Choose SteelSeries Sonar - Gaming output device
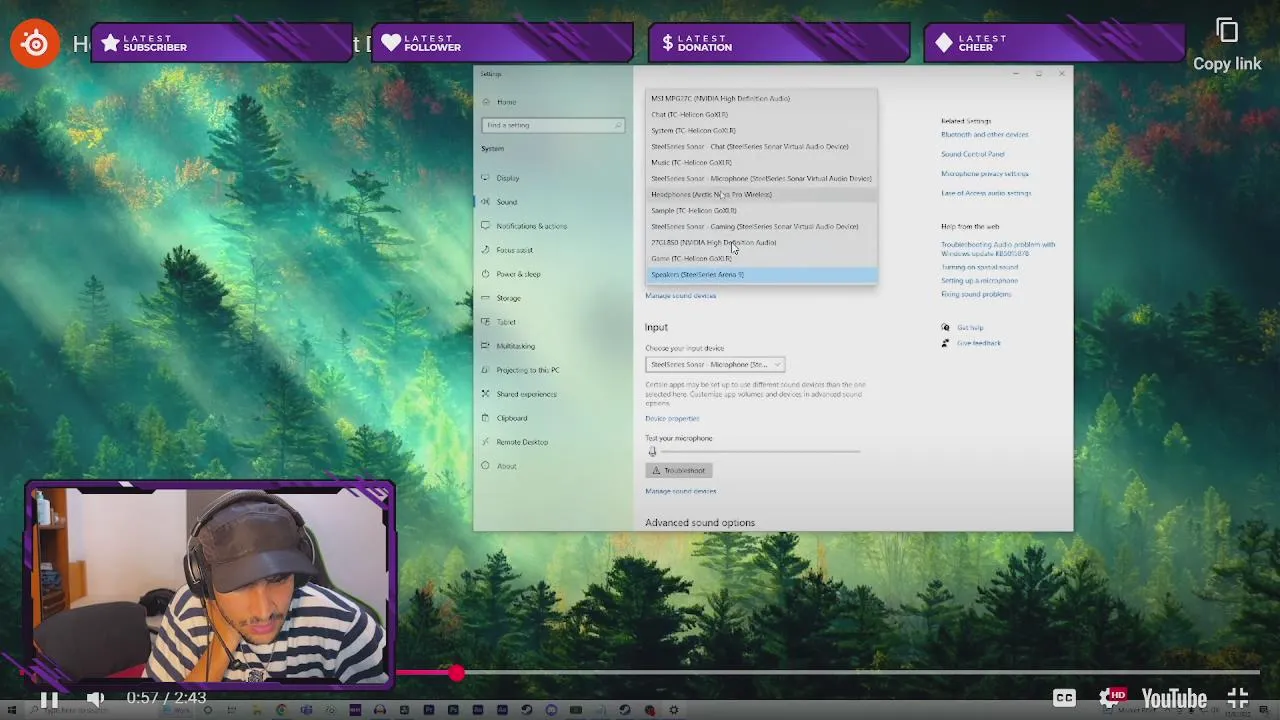 coord(761,226)
